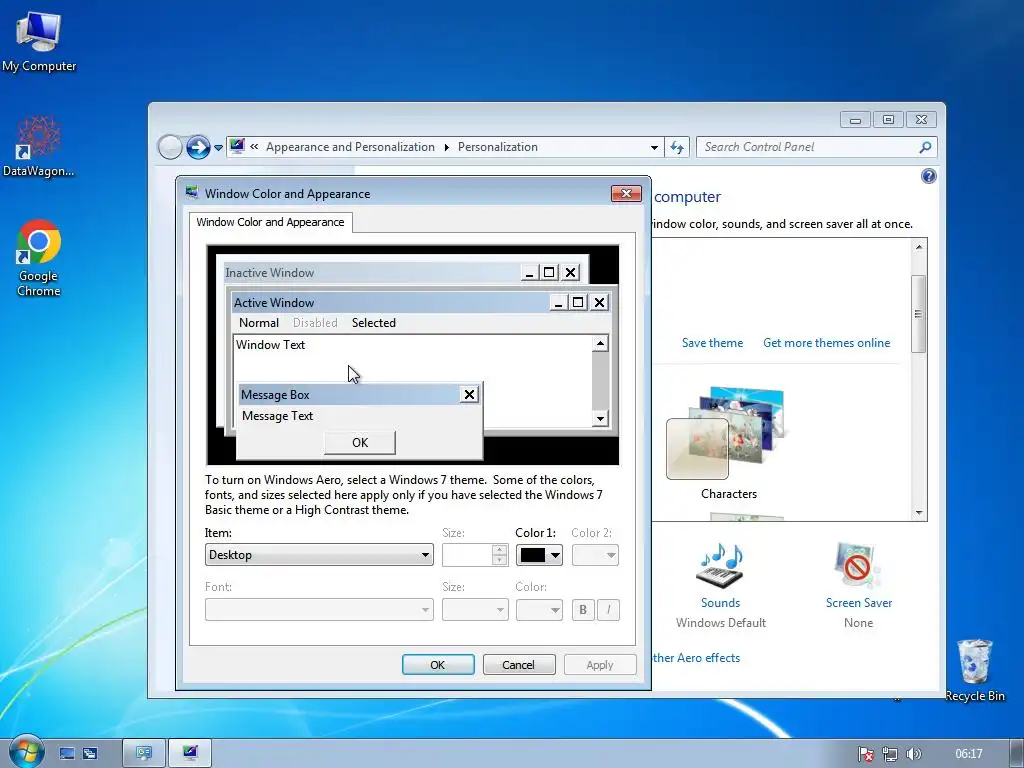Click Show Desktop quick launch icon
This screenshot has height=768, width=1024.
tap(67, 754)
